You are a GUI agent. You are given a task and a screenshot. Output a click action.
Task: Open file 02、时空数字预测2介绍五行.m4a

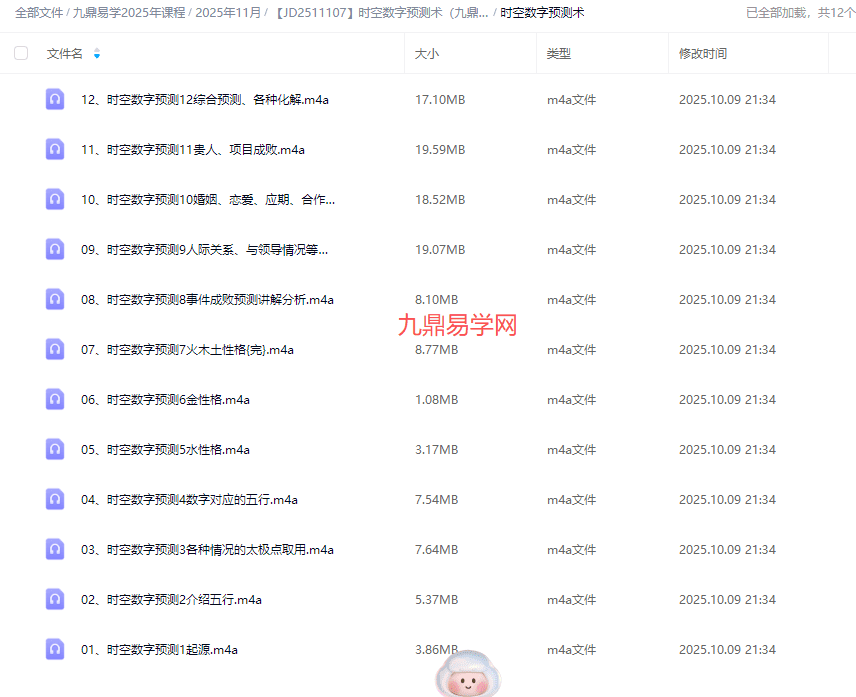pyautogui.click(x=171, y=599)
